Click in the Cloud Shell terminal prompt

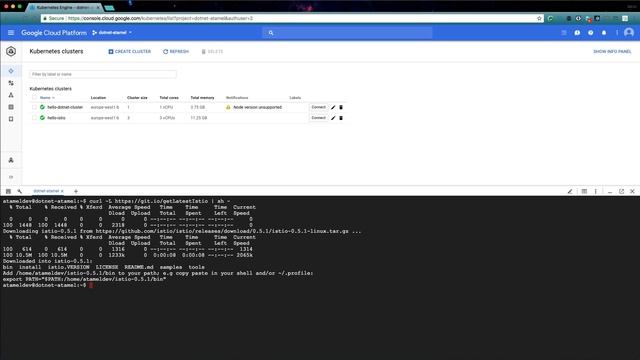[91, 285]
